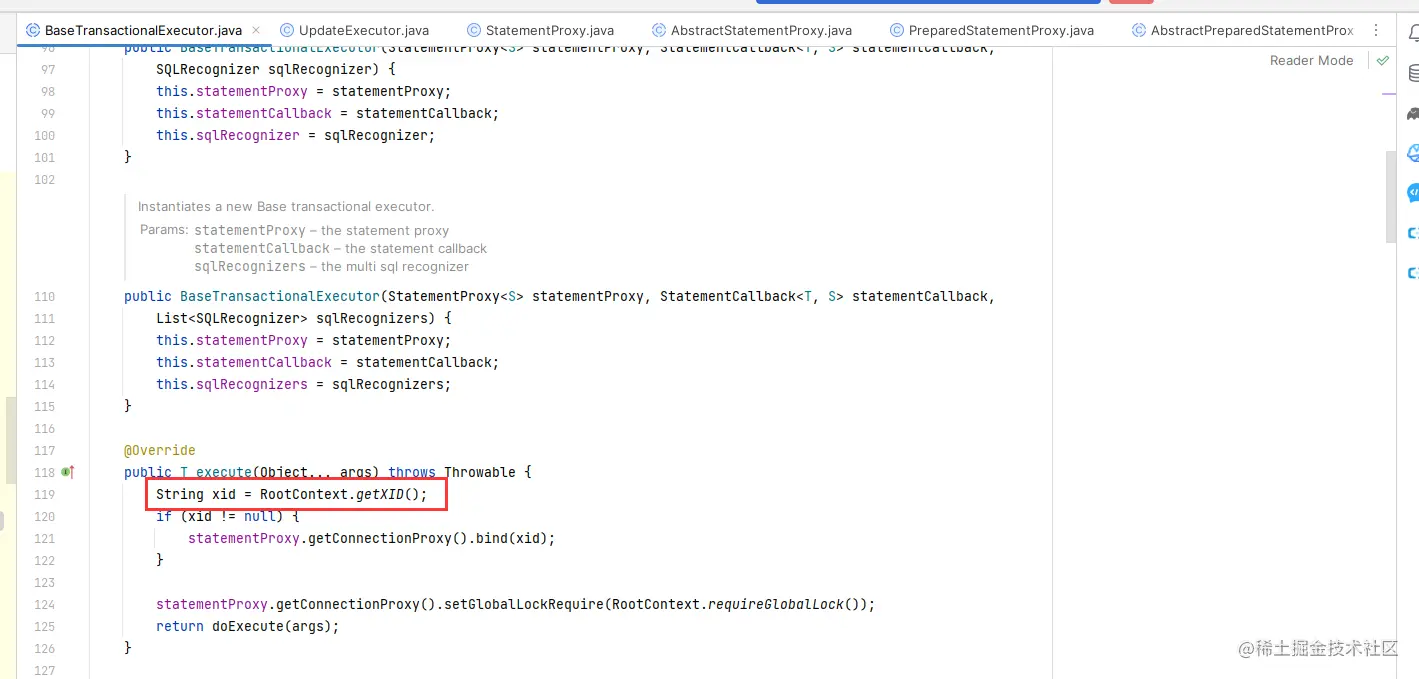1419x679 pixels.
Task: Open the Notifications bell tool window
Action: click(x=1413, y=32)
